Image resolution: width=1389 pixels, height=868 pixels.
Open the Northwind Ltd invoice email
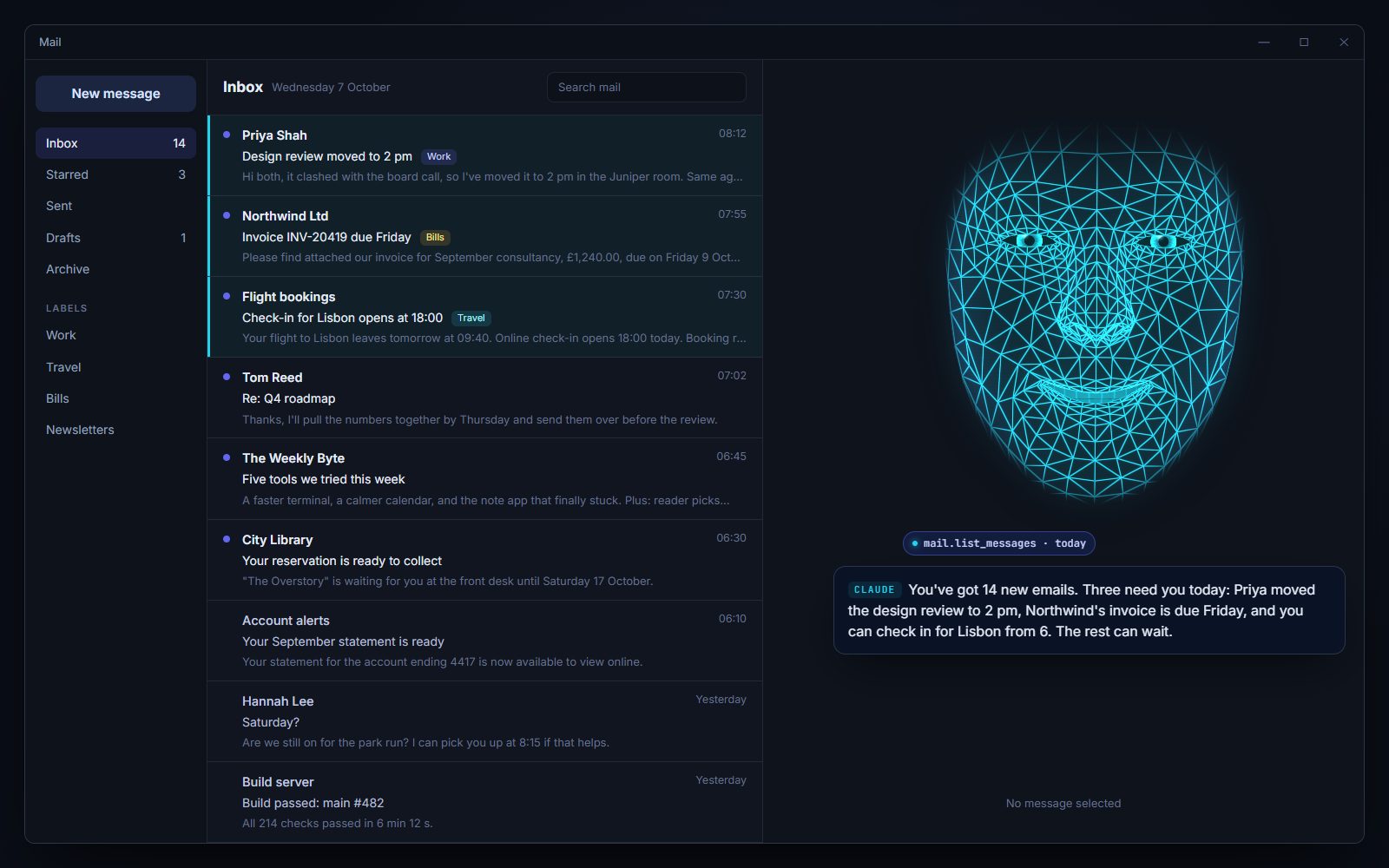pos(484,236)
